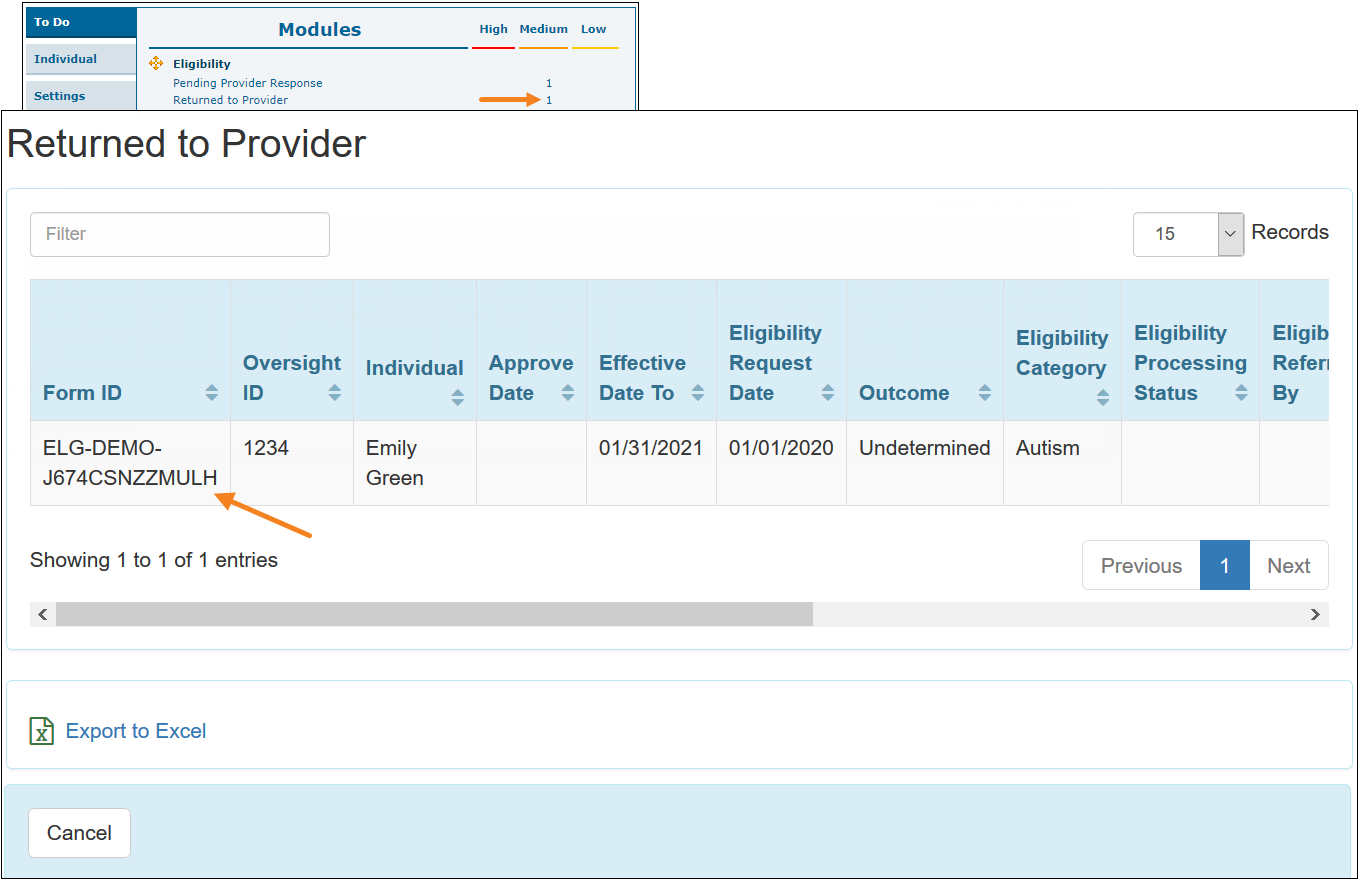Image resolution: width=1362 pixels, height=881 pixels.
Task: Click inside the Filter text field
Action: click(180, 234)
